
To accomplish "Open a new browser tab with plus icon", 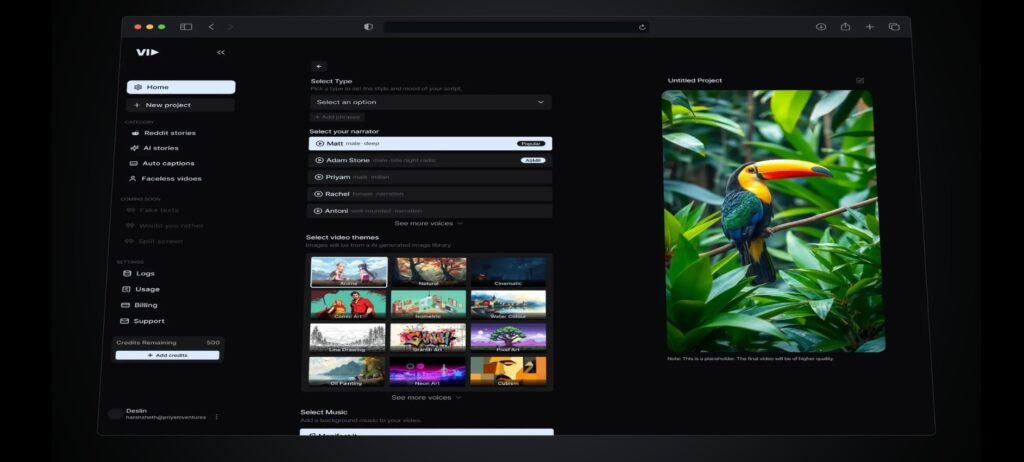I will 869,27.
